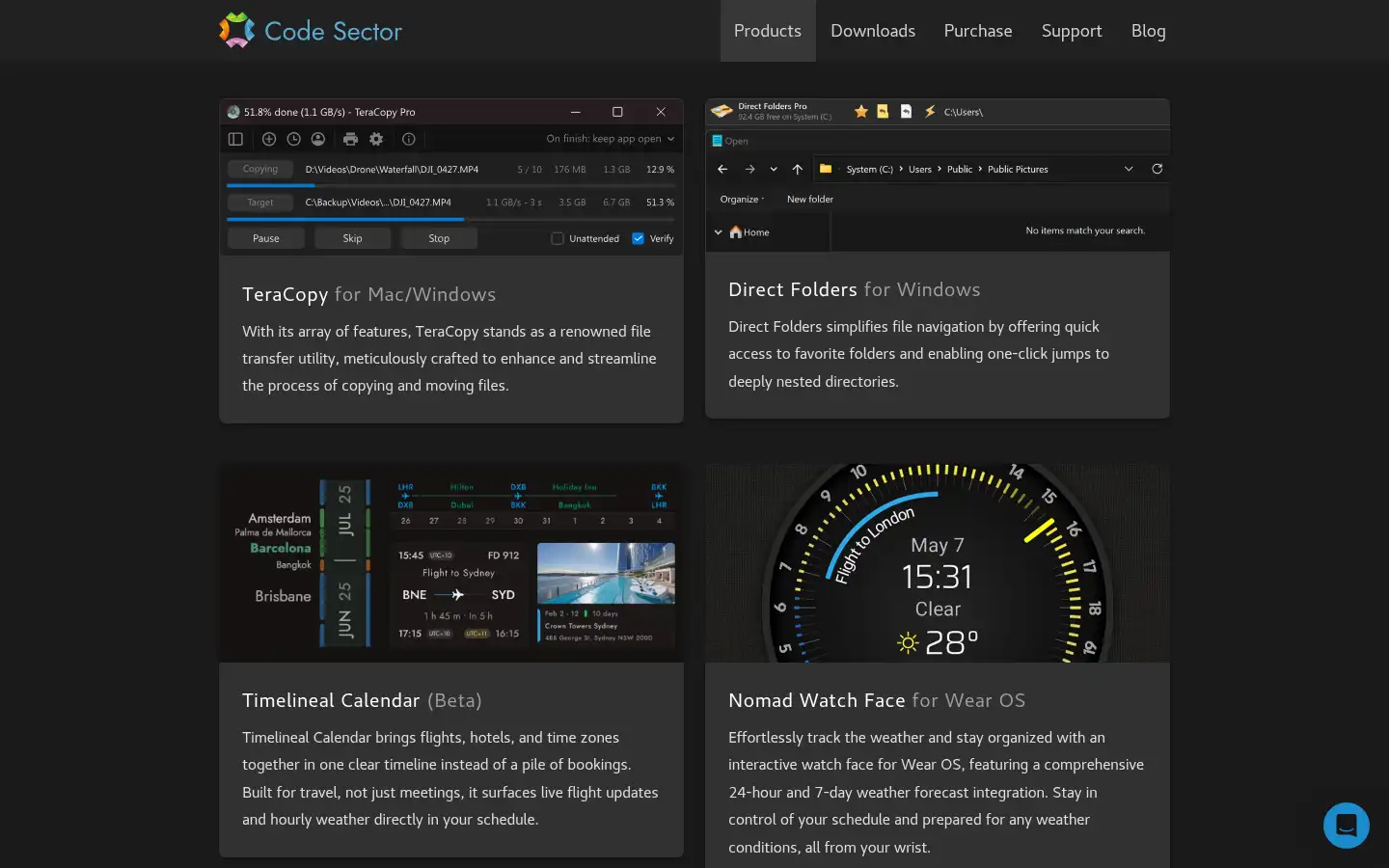
Task: Click New folder in the Open dialog
Action: tap(810, 200)
